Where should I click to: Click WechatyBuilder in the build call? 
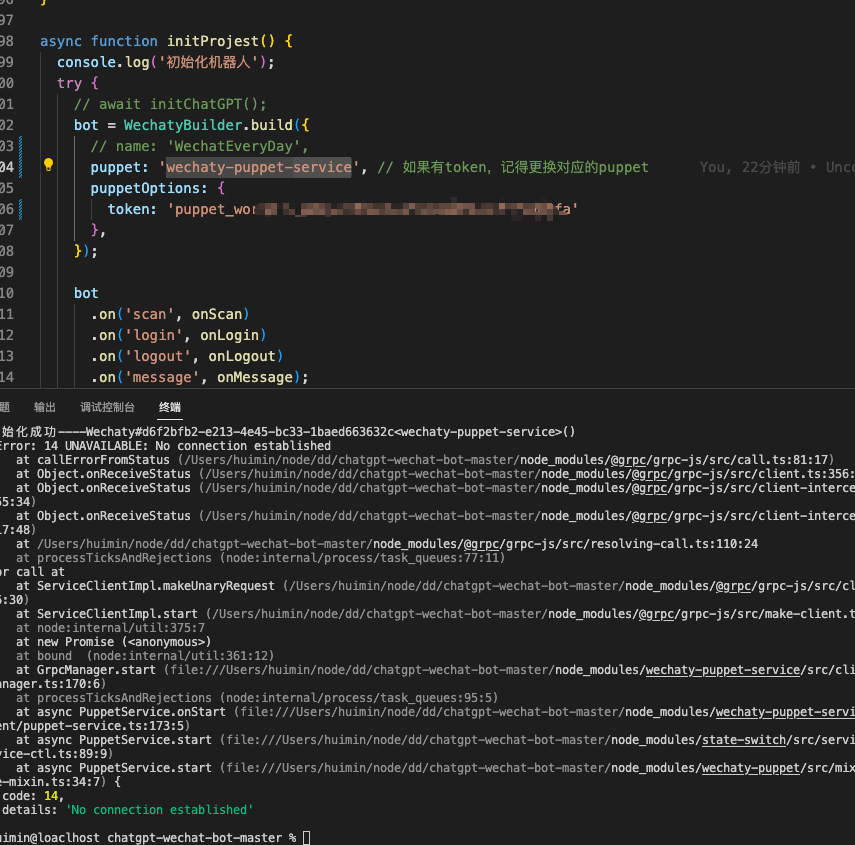[x=183, y=125]
